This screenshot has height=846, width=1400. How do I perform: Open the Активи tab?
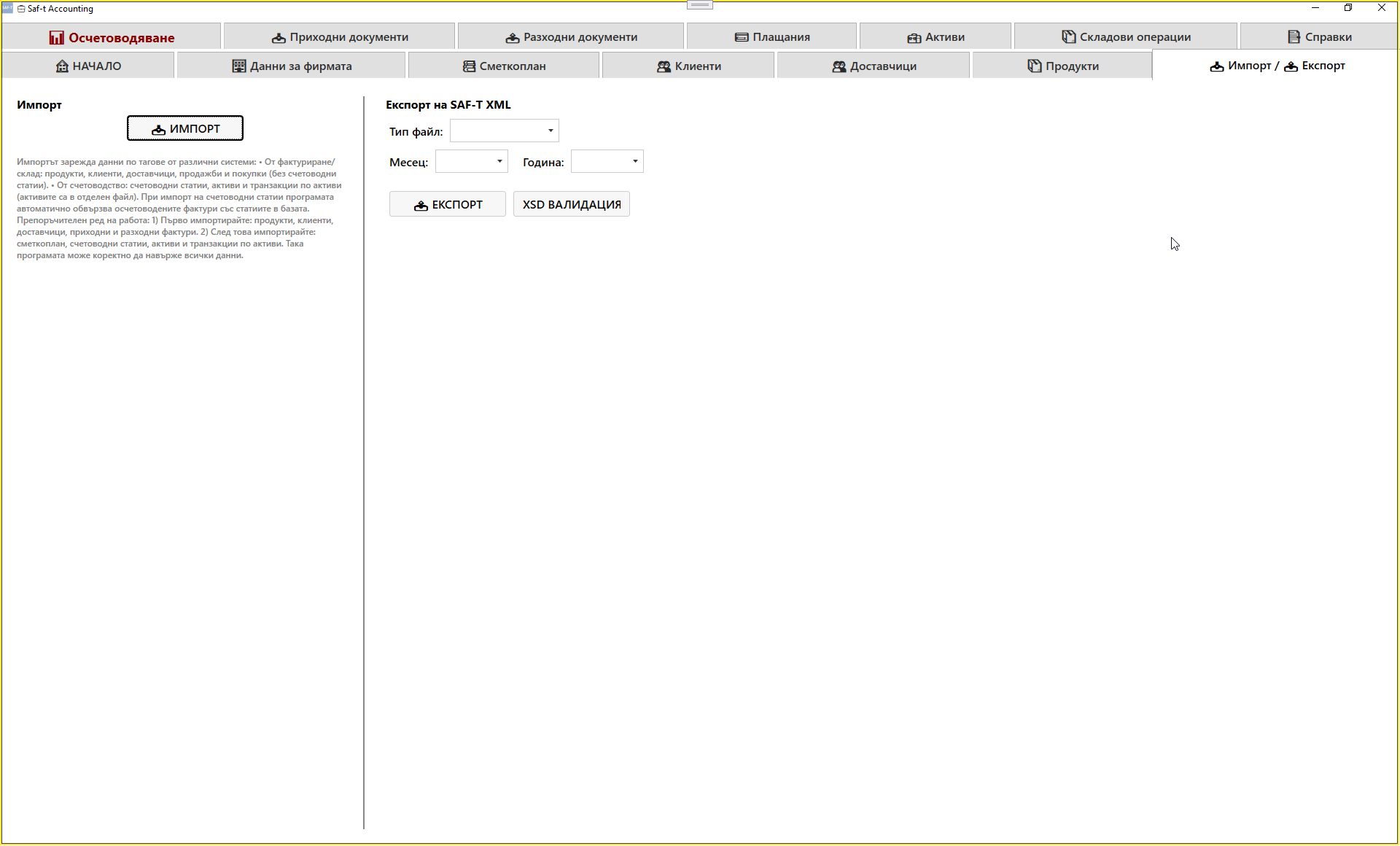[x=936, y=36]
